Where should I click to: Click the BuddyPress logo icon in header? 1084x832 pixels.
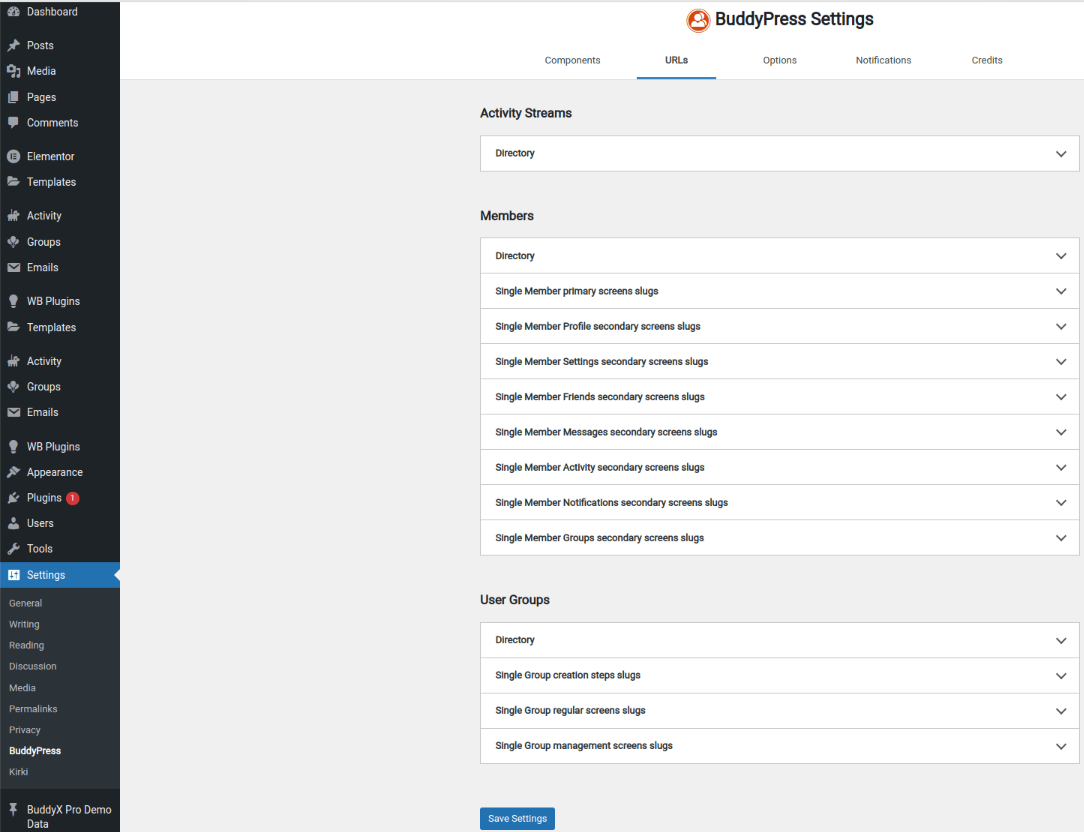coord(698,20)
